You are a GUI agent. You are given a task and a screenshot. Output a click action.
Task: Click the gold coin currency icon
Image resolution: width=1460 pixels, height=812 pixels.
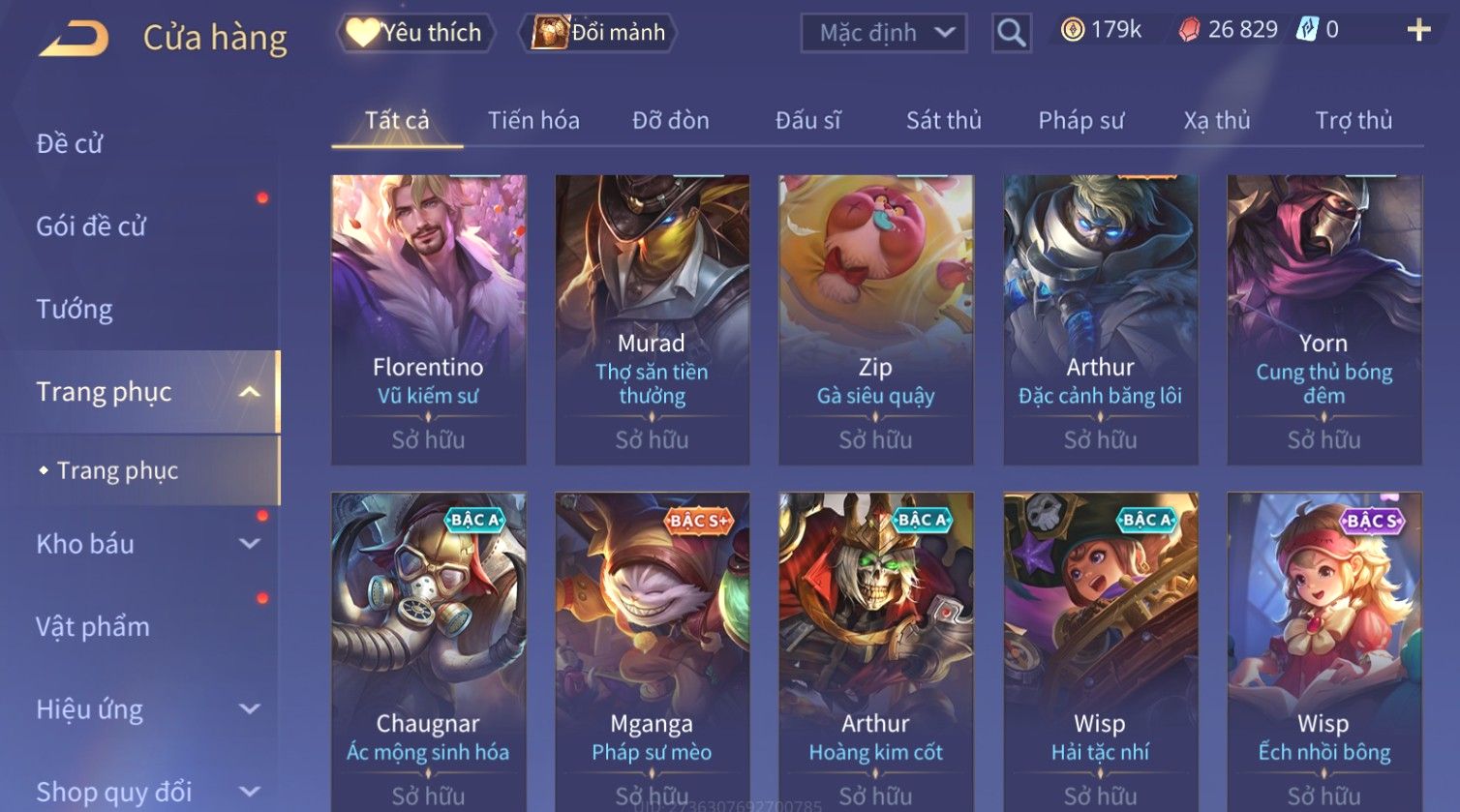coord(1072,30)
